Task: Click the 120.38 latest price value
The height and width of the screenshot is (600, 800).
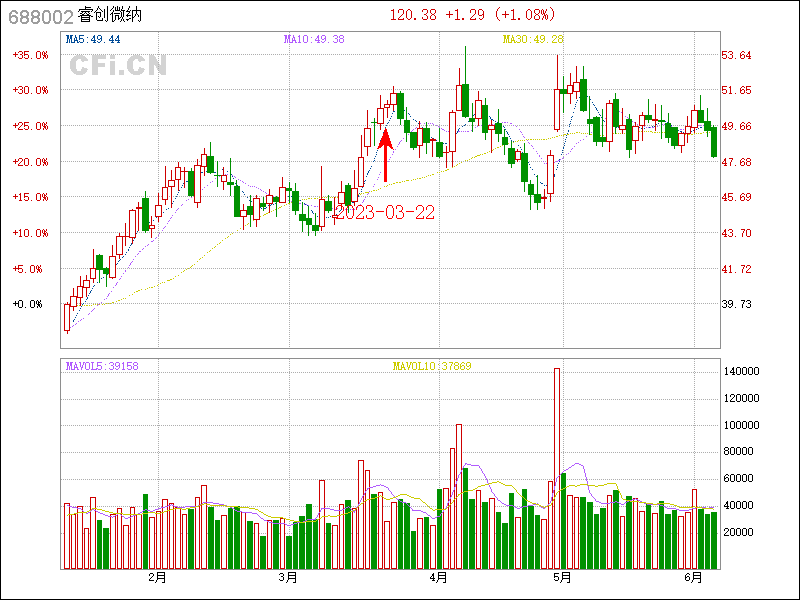Action: coord(414,15)
